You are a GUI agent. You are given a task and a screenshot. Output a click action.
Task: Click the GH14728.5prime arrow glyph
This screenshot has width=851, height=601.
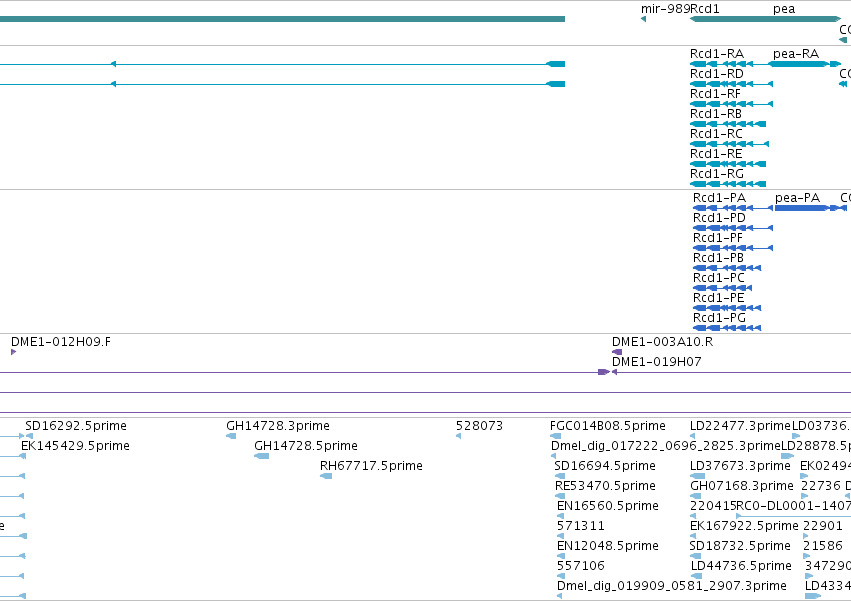(x=262, y=456)
